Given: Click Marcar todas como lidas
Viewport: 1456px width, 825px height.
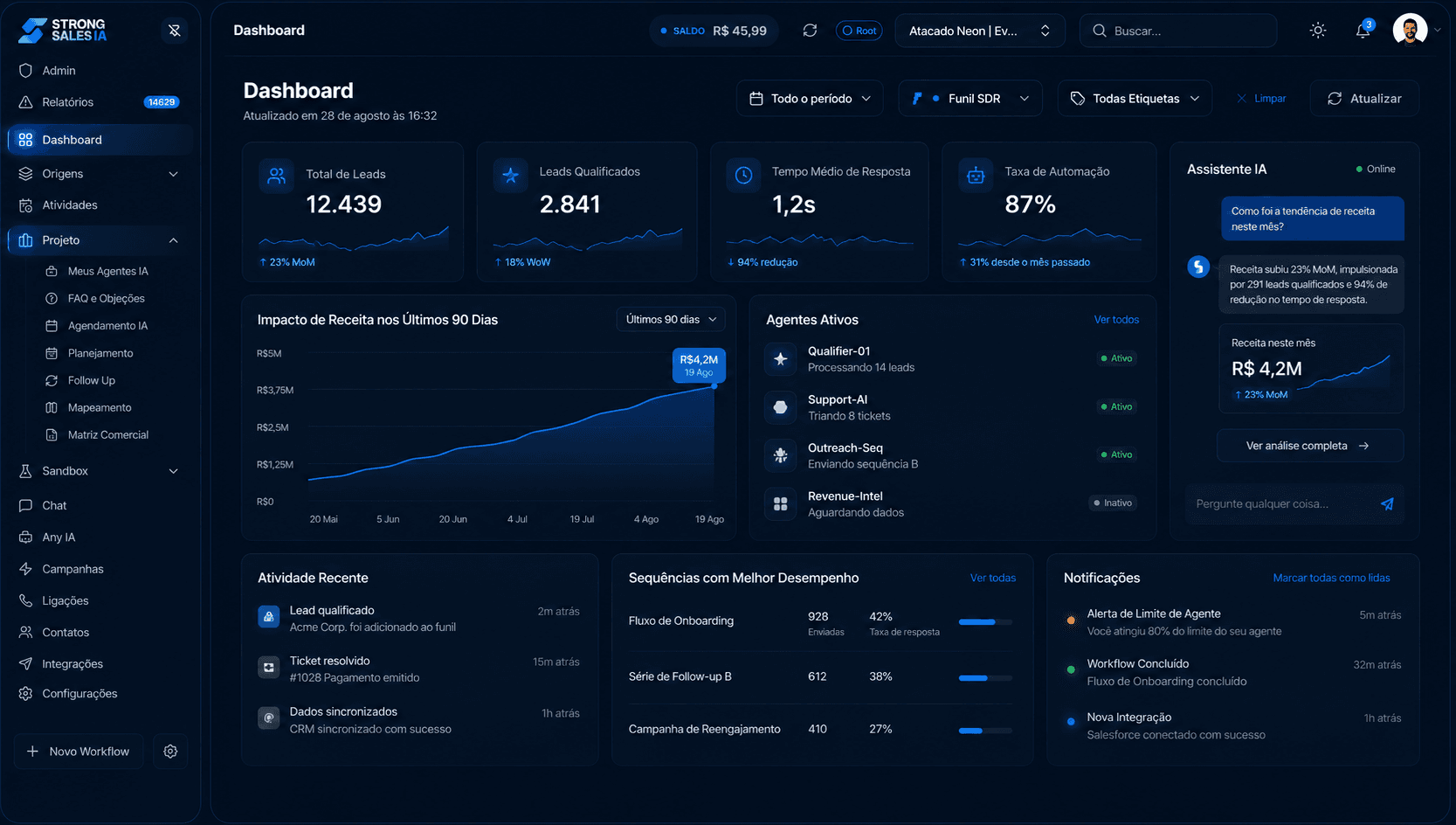Looking at the screenshot, I should tap(1331, 578).
